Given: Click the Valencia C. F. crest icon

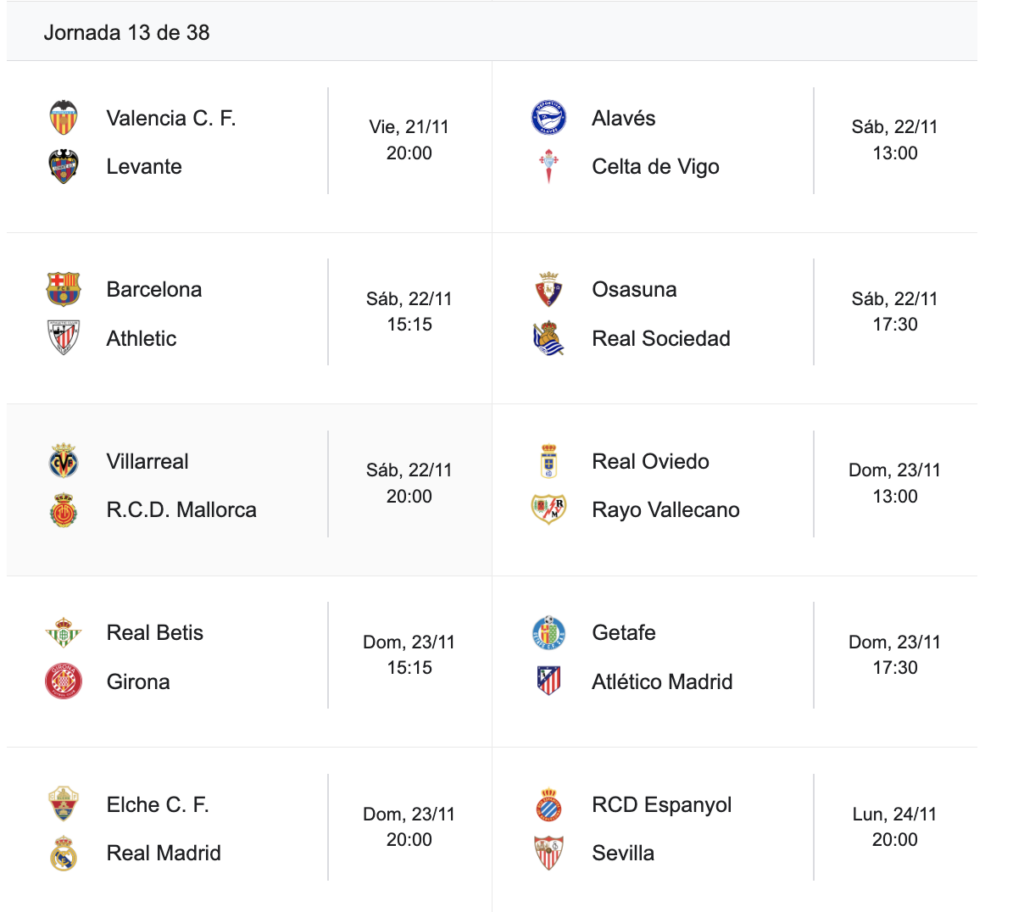Looking at the screenshot, I should click(x=64, y=118).
